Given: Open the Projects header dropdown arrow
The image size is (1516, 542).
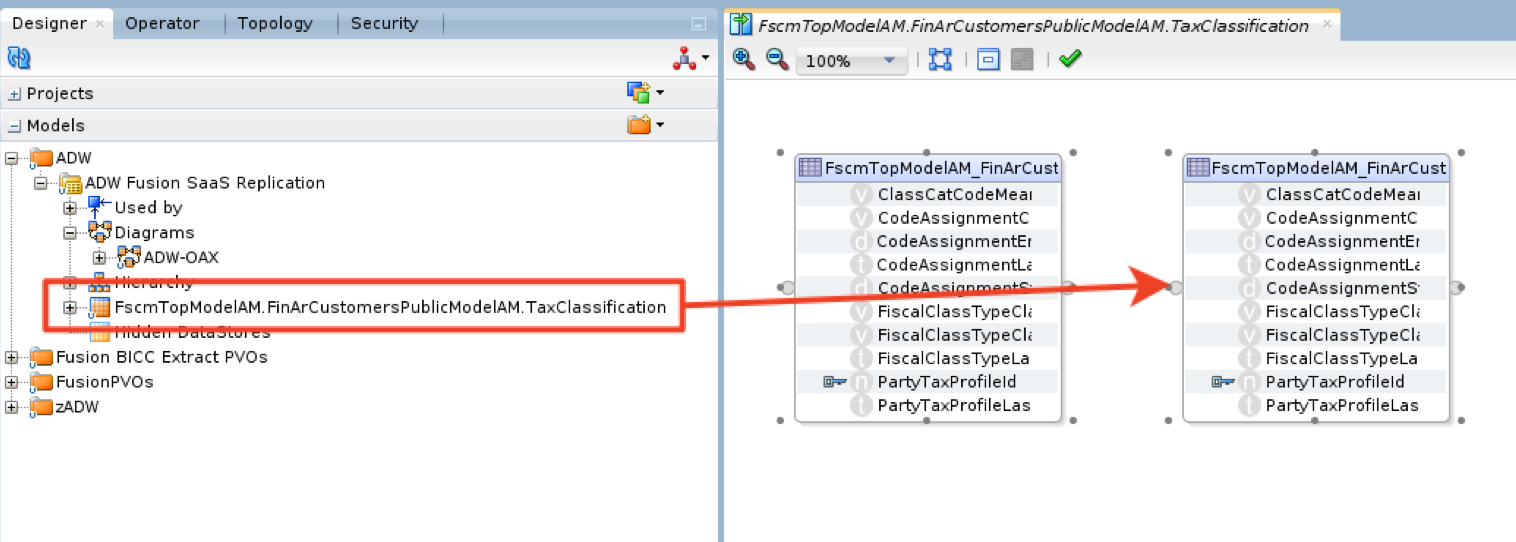Looking at the screenshot, I should (x=659, y=94).
